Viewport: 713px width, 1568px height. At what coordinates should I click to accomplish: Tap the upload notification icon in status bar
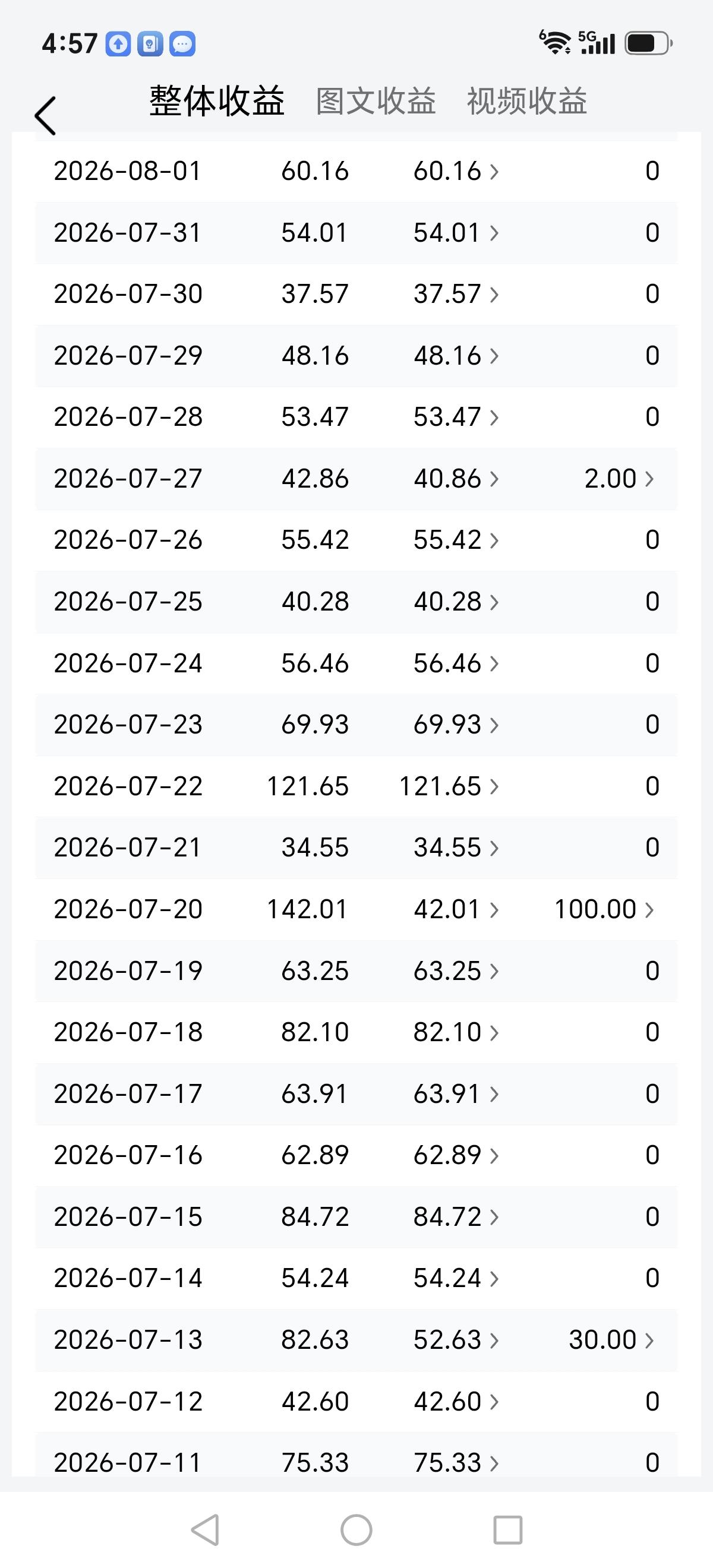click(118, 44)
